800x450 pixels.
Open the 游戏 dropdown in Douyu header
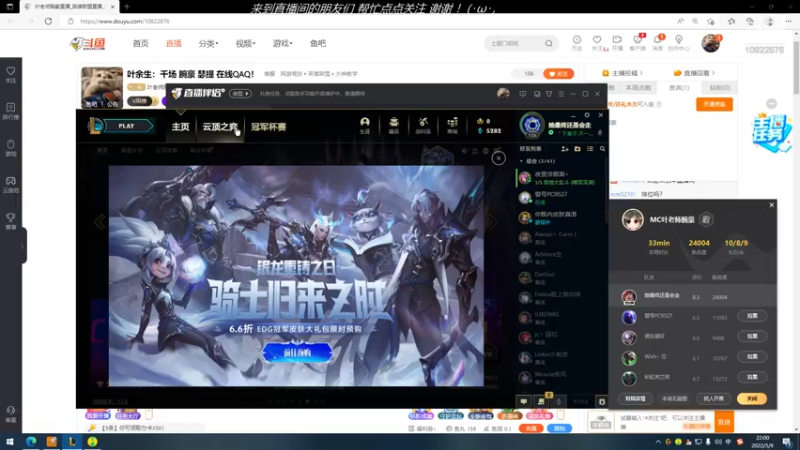click(282, 43)
